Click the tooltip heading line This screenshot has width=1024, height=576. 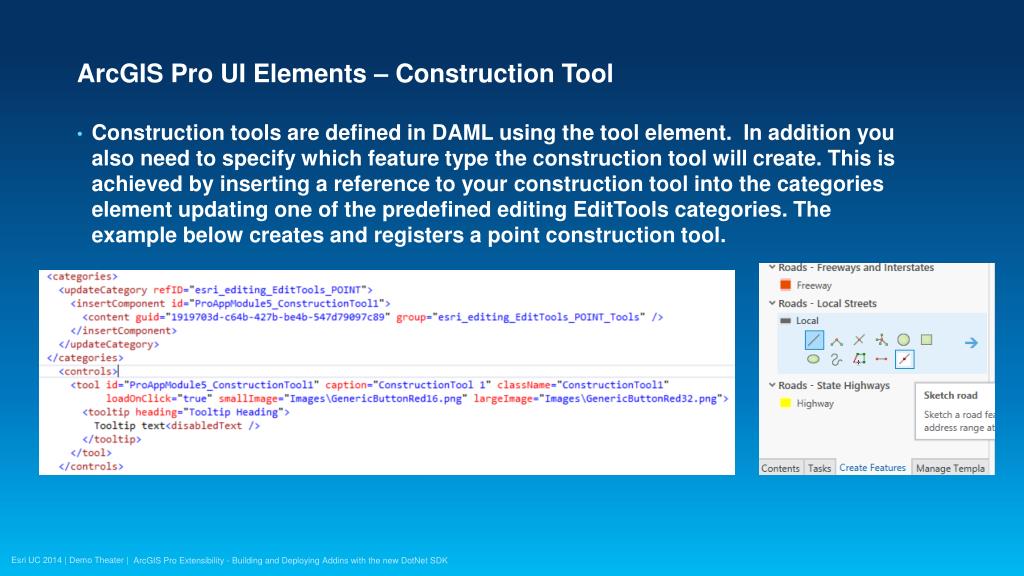point(185,412)
